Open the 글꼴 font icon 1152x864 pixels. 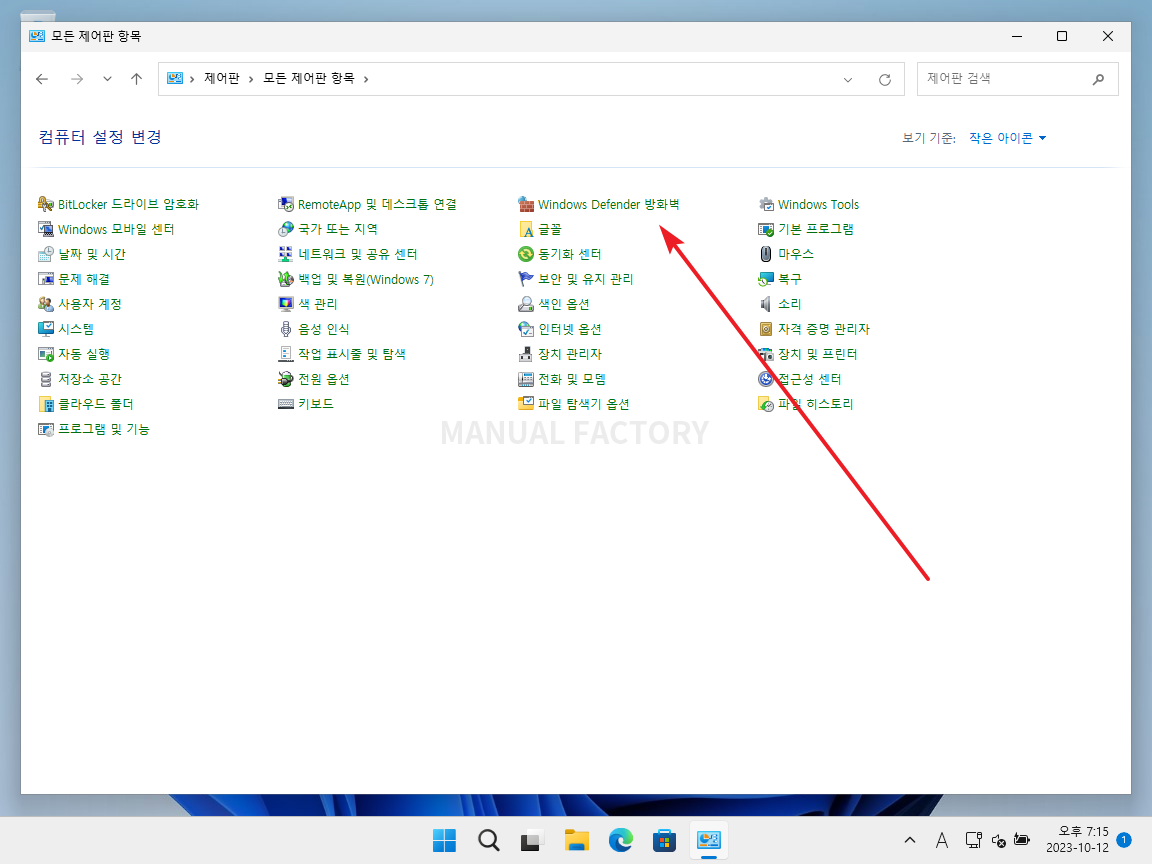[x=526, y=229]
